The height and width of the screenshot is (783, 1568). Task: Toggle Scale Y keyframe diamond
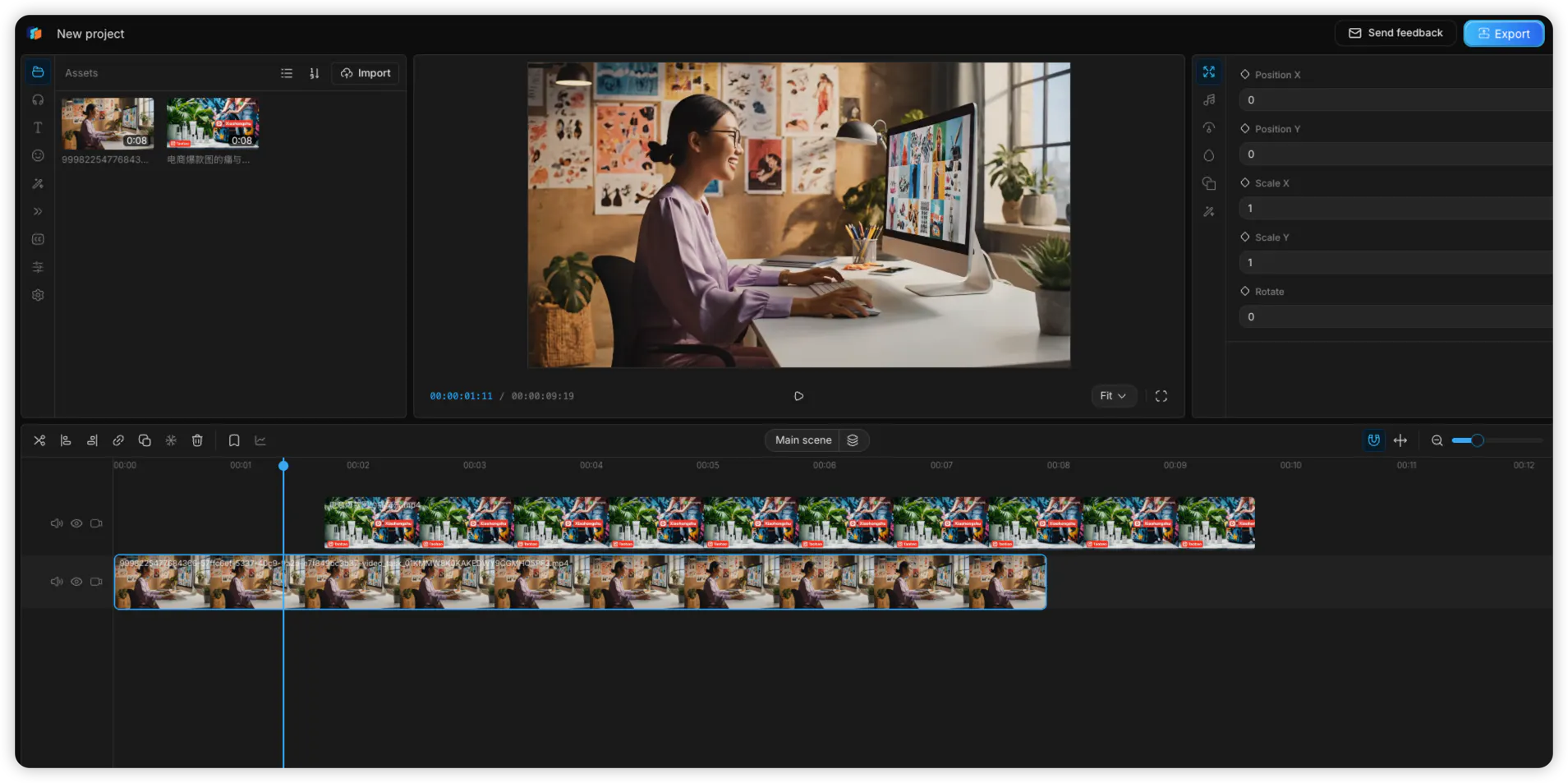[1245, 237]
